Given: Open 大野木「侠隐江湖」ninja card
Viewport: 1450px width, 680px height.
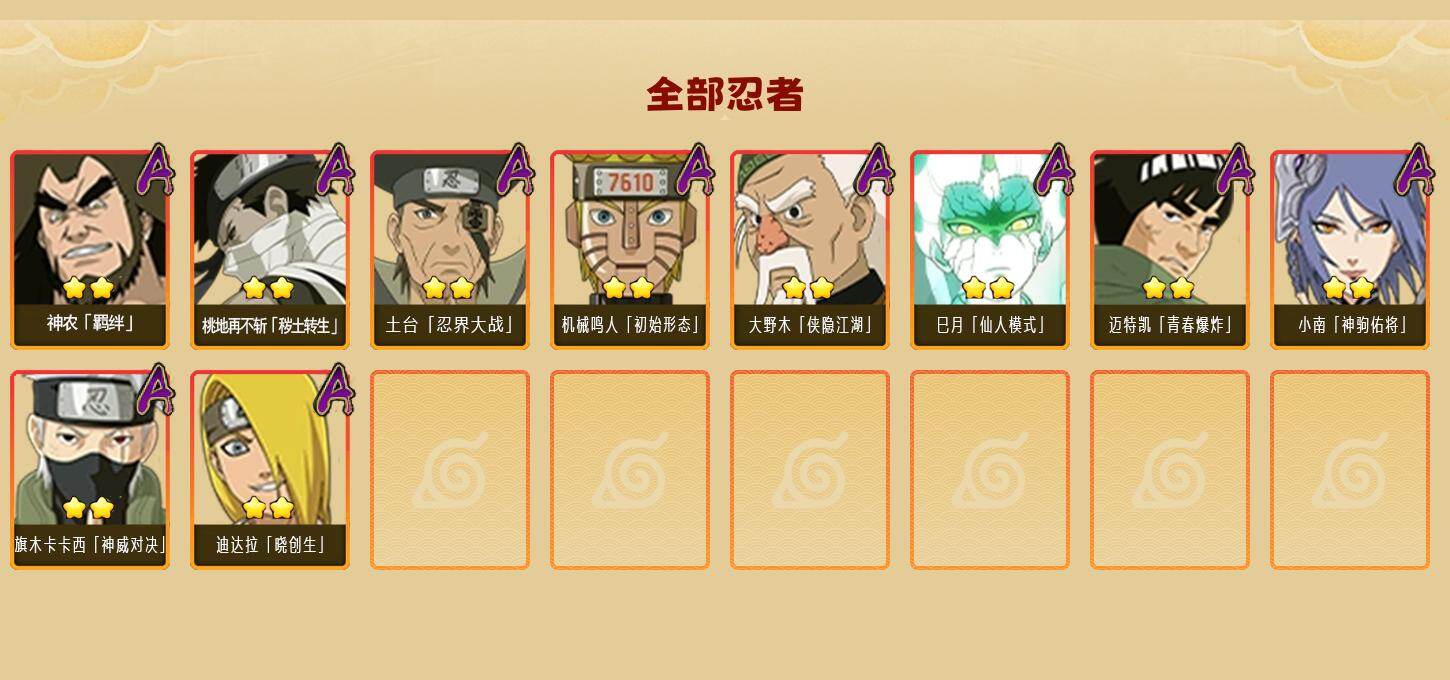Looking at the screenshot, I should [810, 250].
